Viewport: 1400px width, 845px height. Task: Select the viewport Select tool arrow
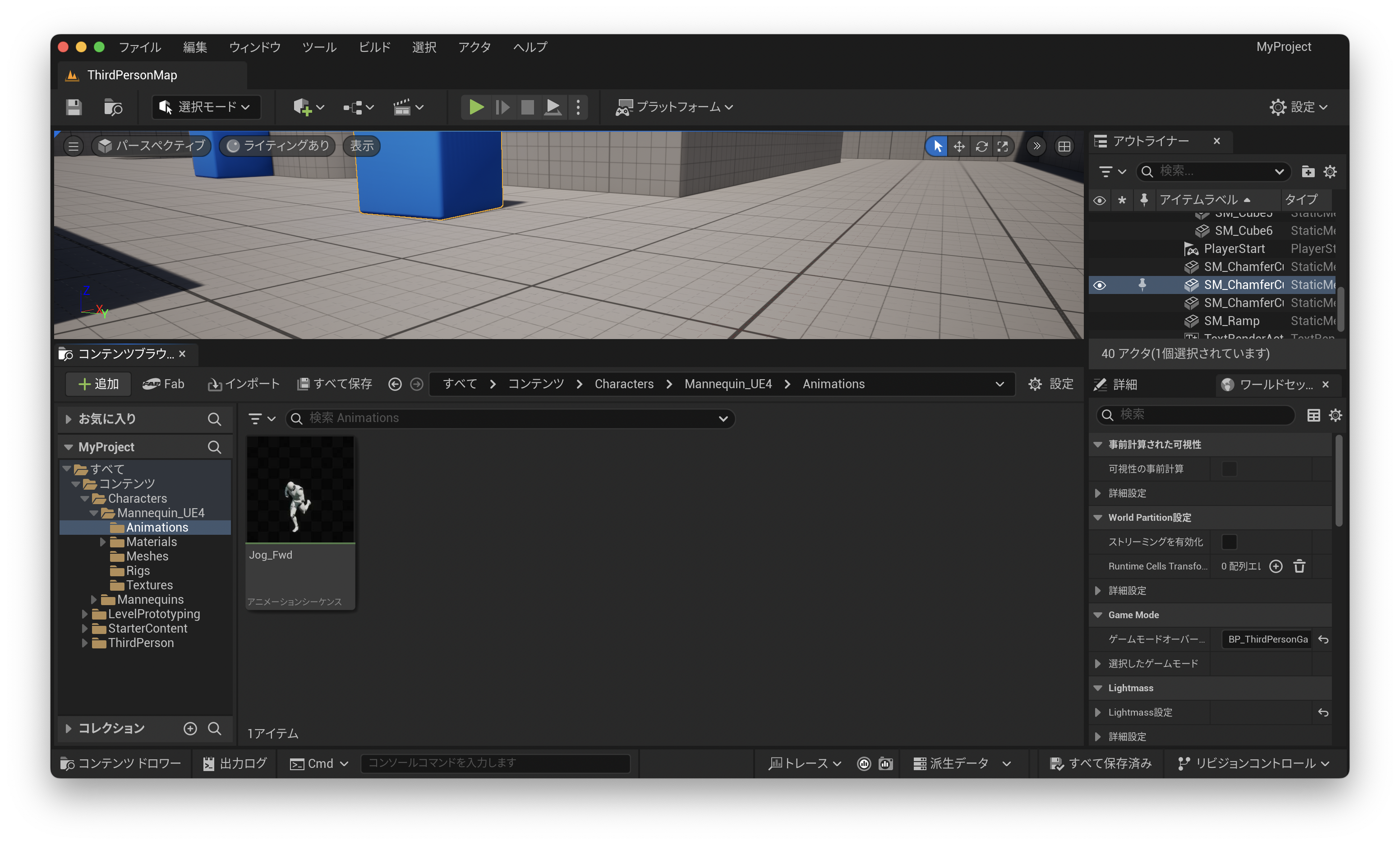938,147
